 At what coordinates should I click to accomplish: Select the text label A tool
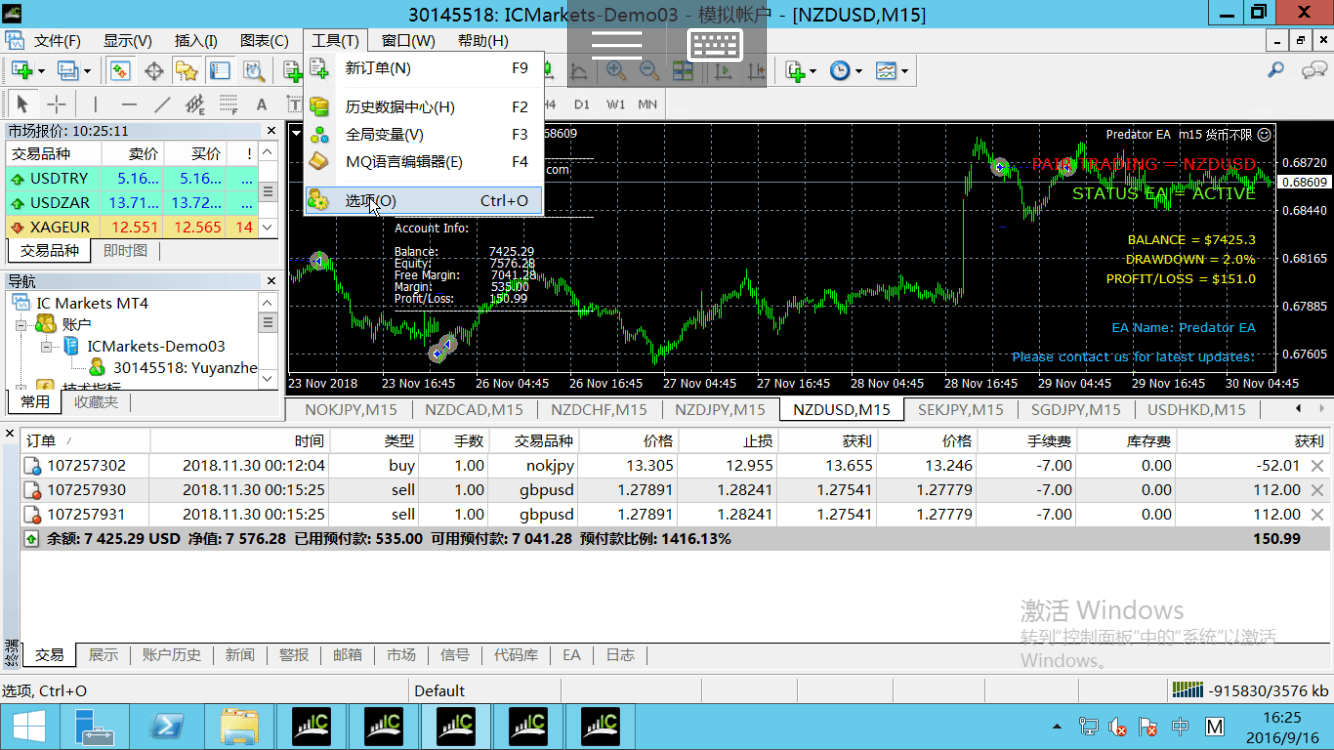pos(262,104)
